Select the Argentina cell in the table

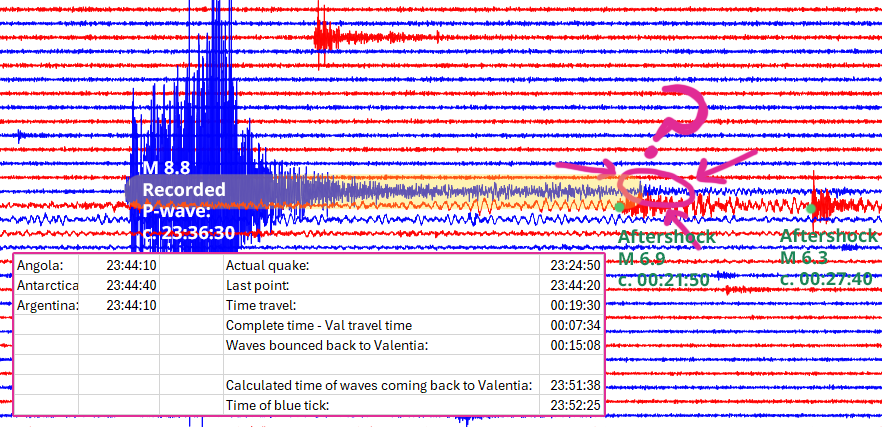pos(47,306)
